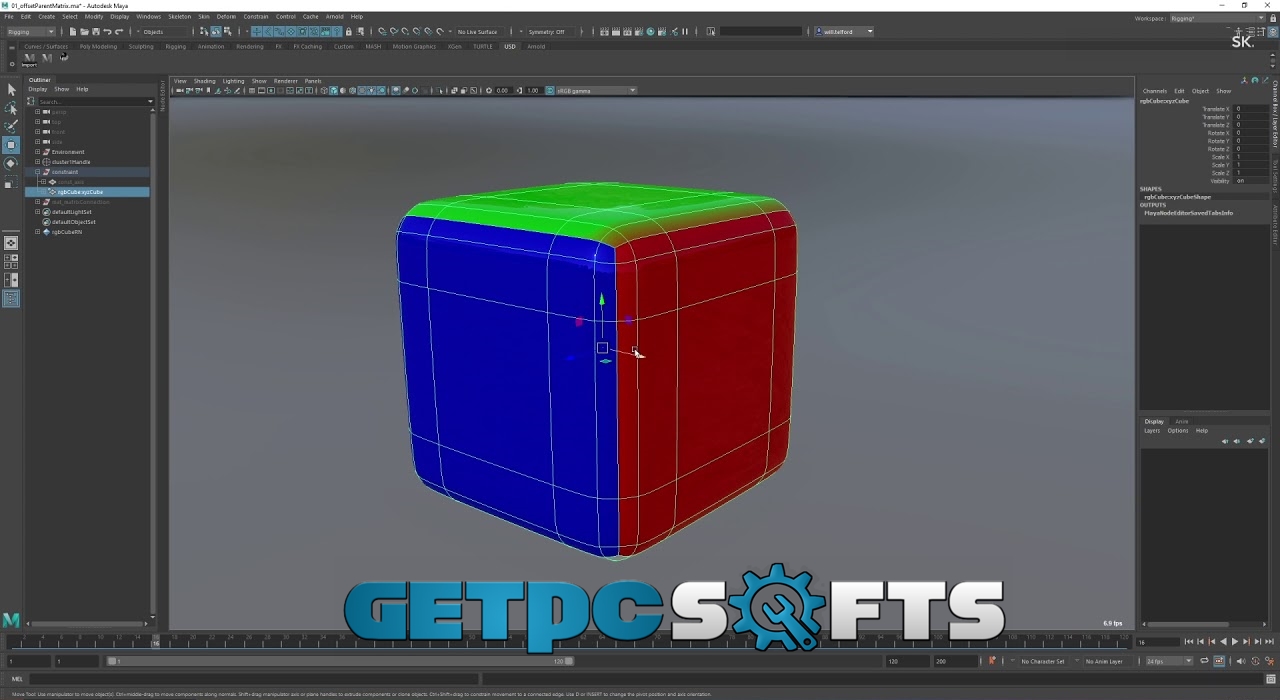1280x700 pixels.
Task: Click the Redo arrow icon
Action: click(119, 32)
